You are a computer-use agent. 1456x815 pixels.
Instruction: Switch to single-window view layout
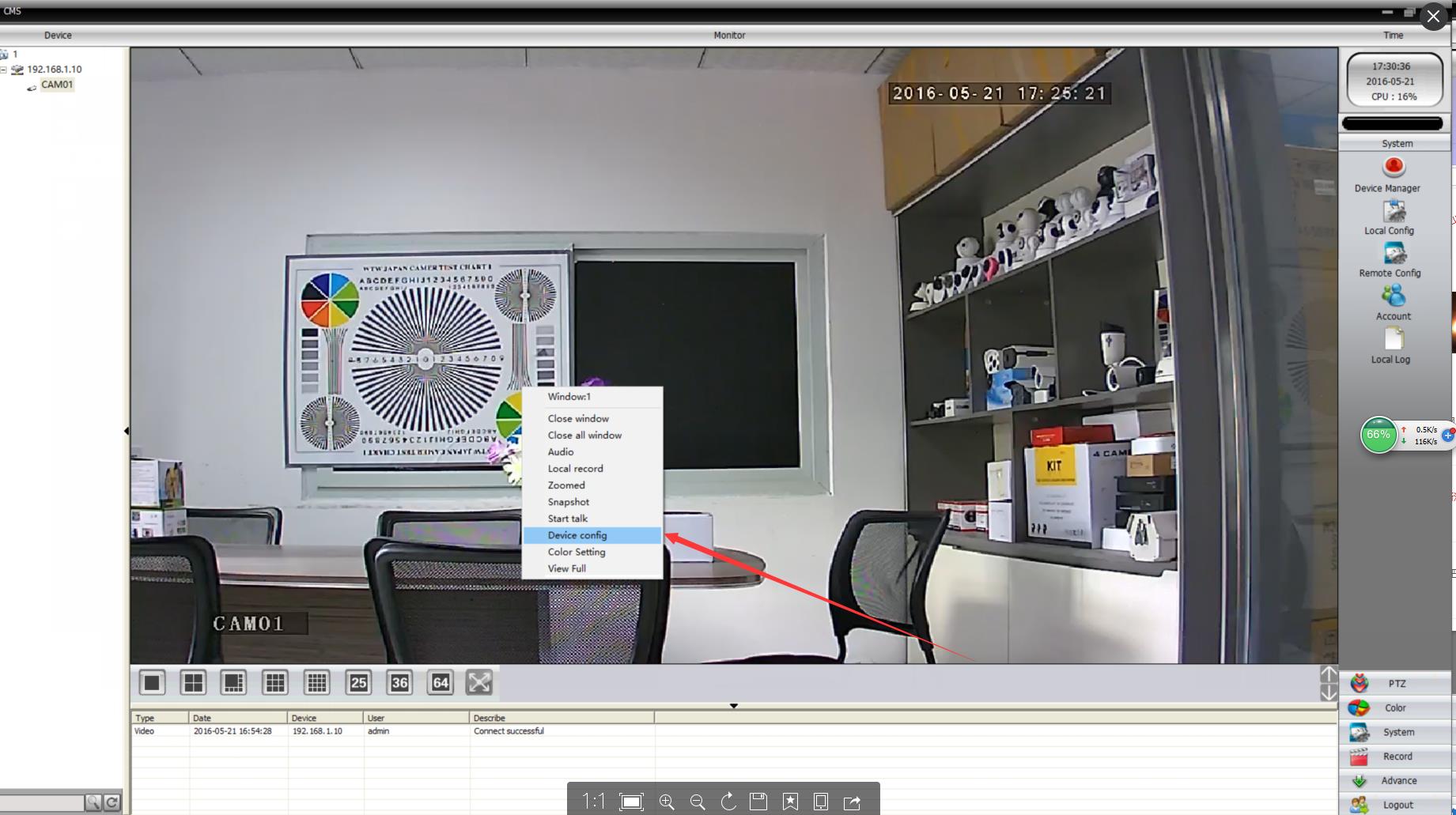point(152,683)
